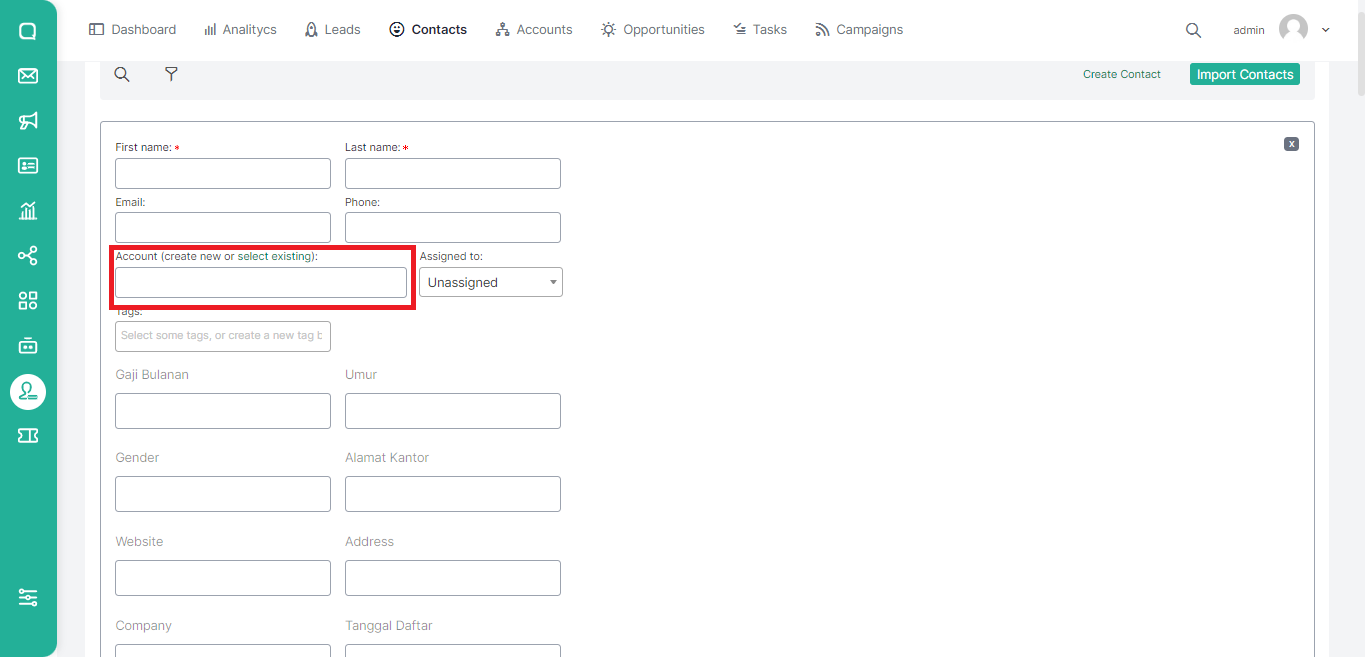Image resolution: width=1365 pixels, height=657 pixels.
Task: Click the Alamat Kantor input field
Action: [453, 494]
